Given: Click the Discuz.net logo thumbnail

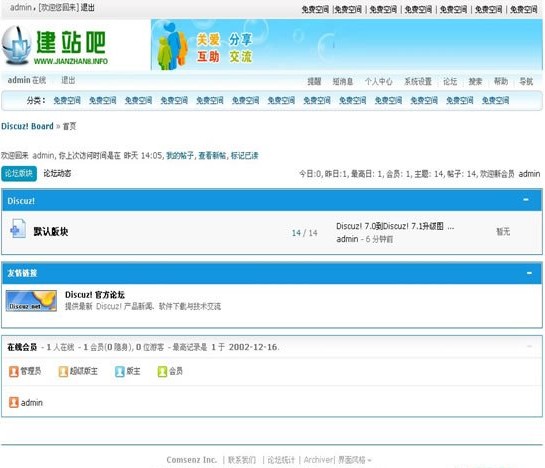Looking at the screenshot, I should (31, 301).
